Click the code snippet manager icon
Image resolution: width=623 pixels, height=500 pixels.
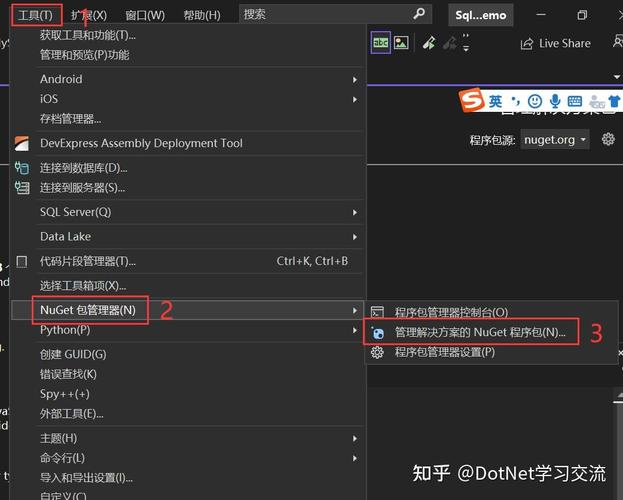pos(22,262)
